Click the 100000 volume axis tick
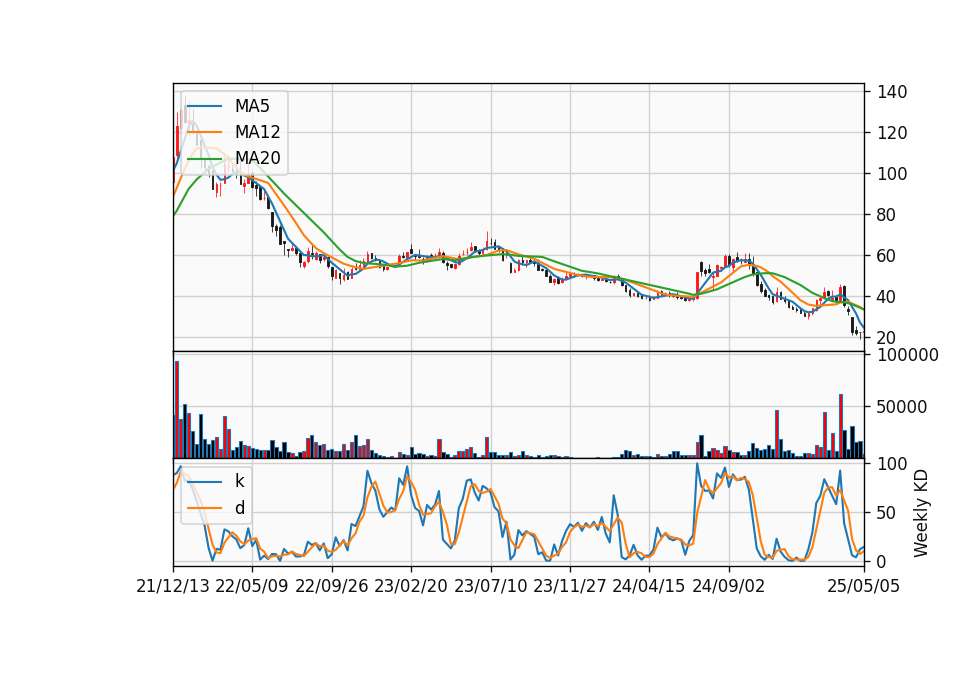The height and width of the screenshot is (690, 960). (x=908, y=355)
